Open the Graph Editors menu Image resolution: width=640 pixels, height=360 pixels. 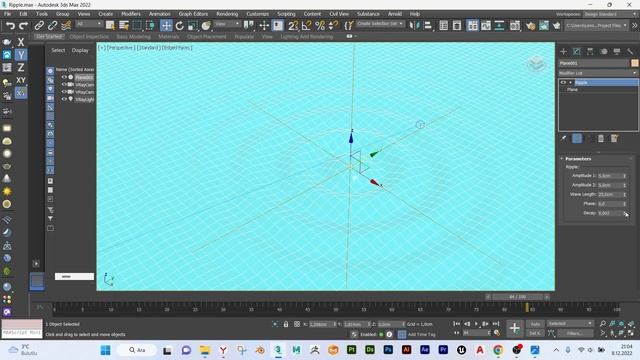pyautogui.click(x=193, y=14)
